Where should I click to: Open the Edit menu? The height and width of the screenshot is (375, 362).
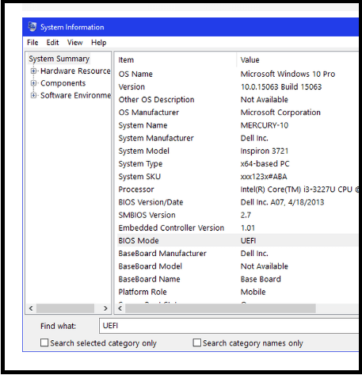pos(53,43)
